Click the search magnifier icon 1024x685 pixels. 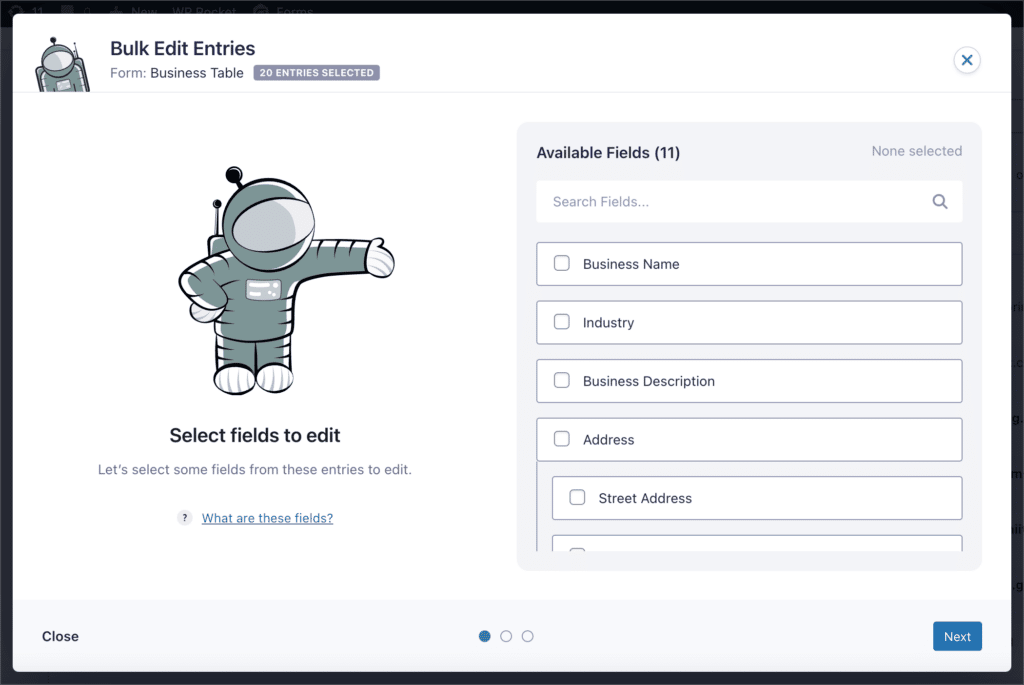(940, 202)
